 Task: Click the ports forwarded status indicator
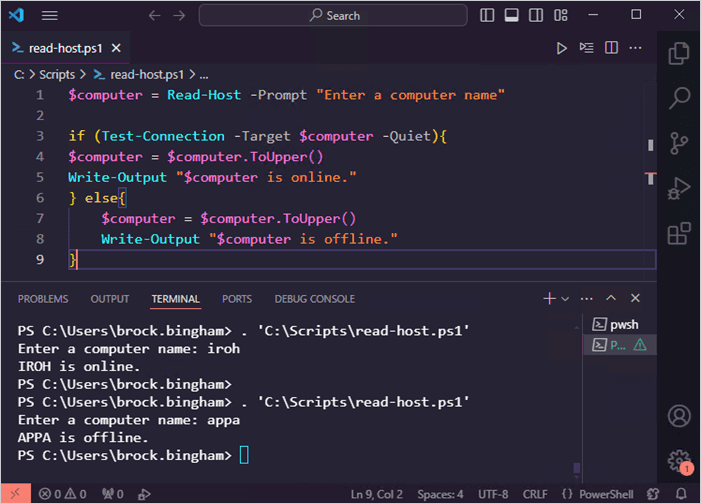coord(112,494)
